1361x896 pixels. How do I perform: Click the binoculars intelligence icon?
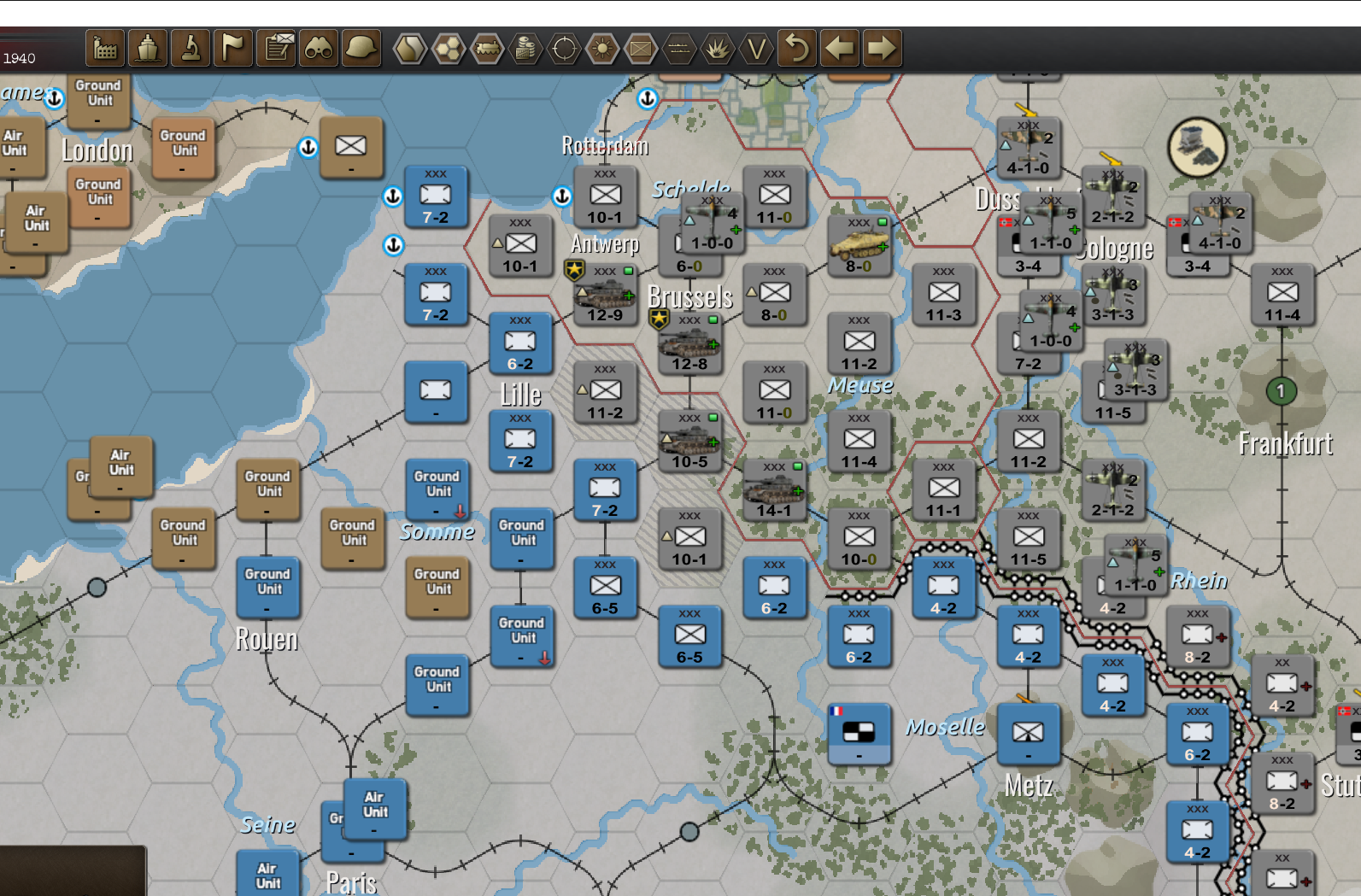pos(319,48)
